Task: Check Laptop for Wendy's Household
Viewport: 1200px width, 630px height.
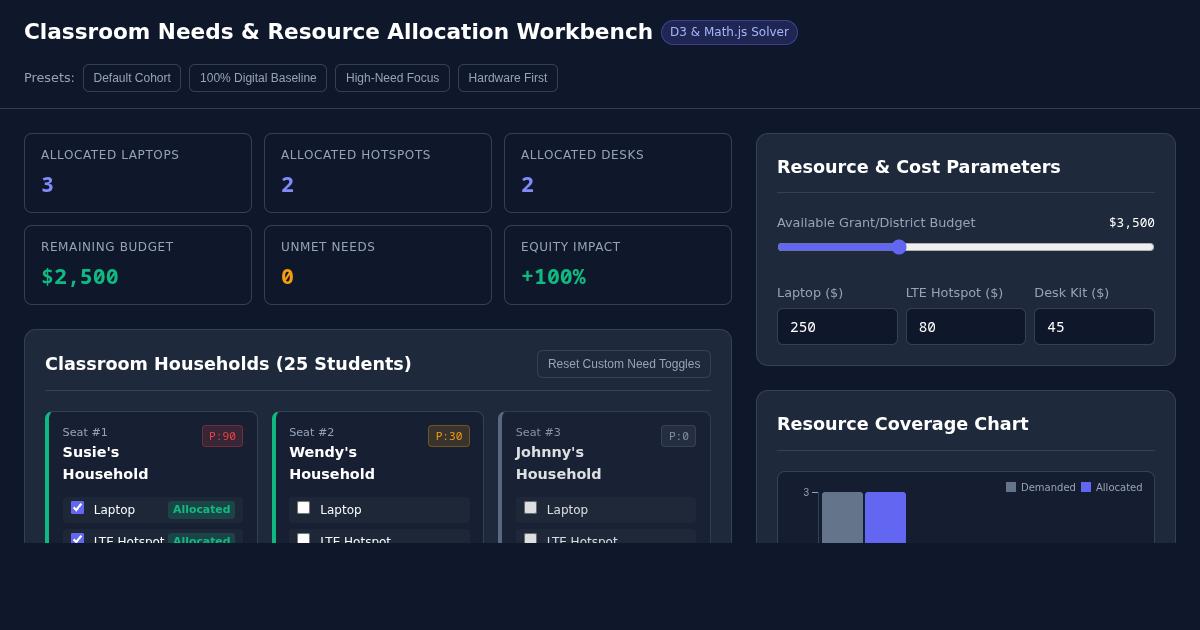Action: click(304, 508)
